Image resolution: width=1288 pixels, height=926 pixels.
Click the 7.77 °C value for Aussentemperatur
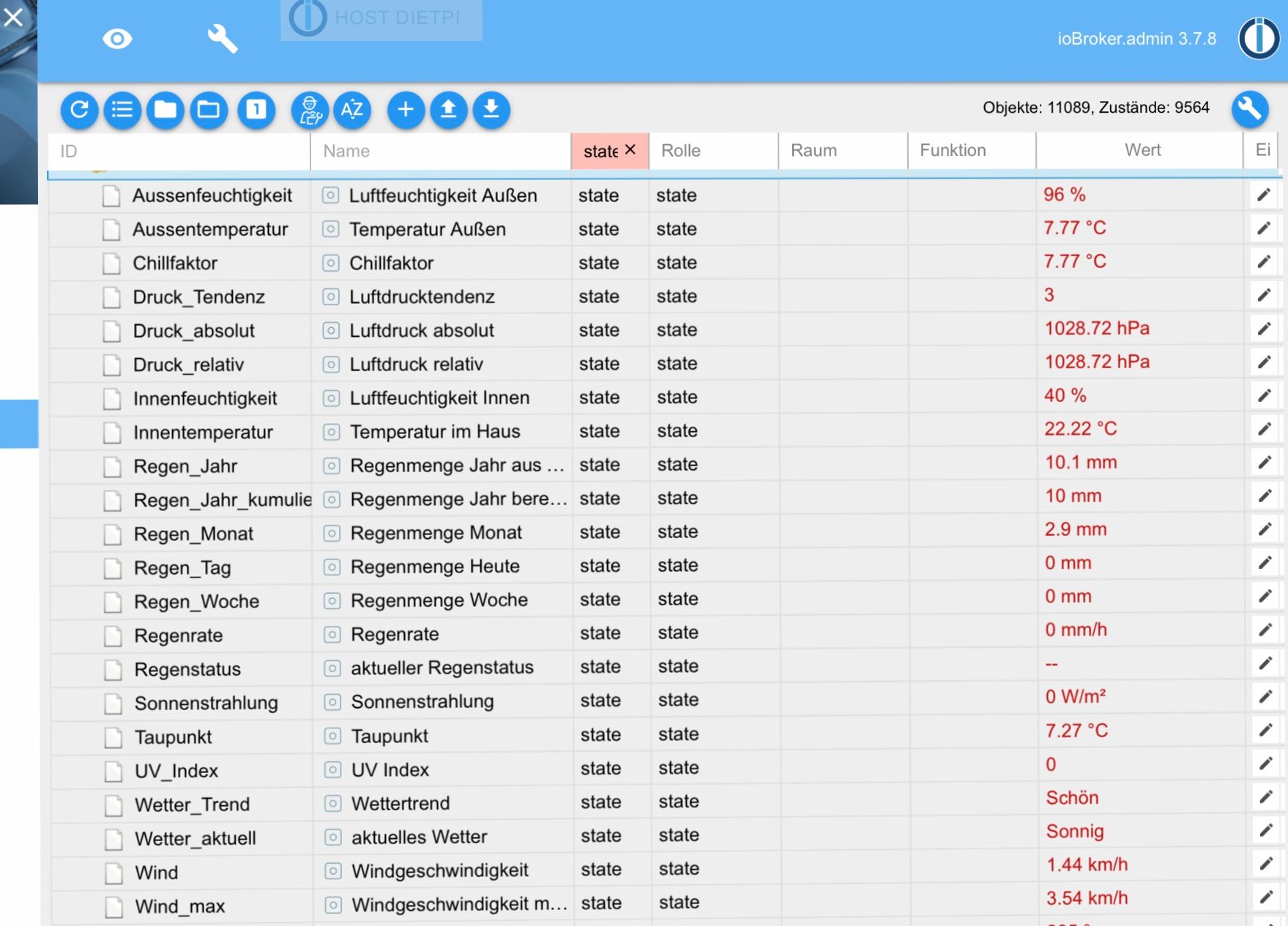click(x=1075, y=228)
